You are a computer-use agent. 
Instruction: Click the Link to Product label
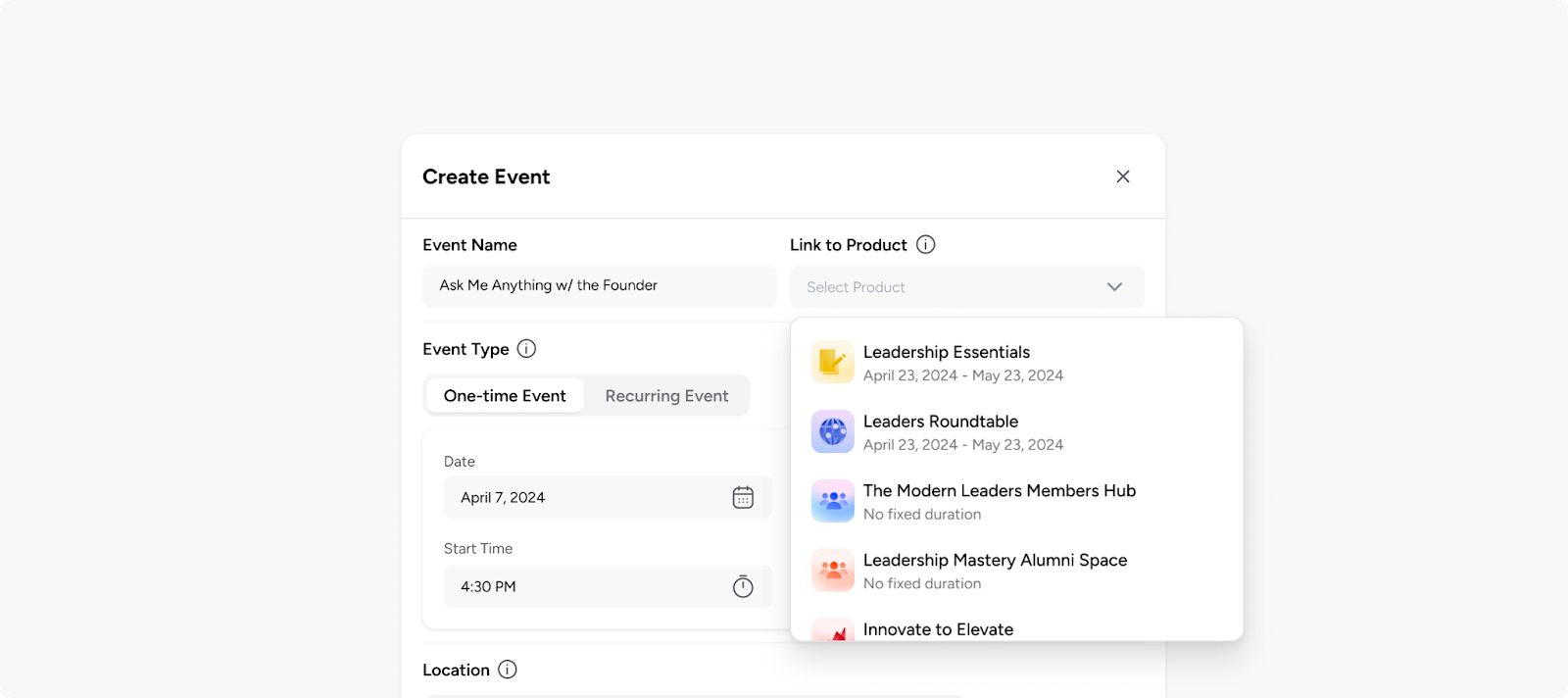849,245
